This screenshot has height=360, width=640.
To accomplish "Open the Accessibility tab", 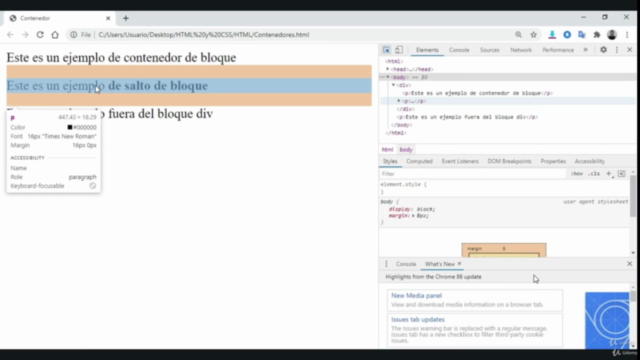I will (589, 161).
